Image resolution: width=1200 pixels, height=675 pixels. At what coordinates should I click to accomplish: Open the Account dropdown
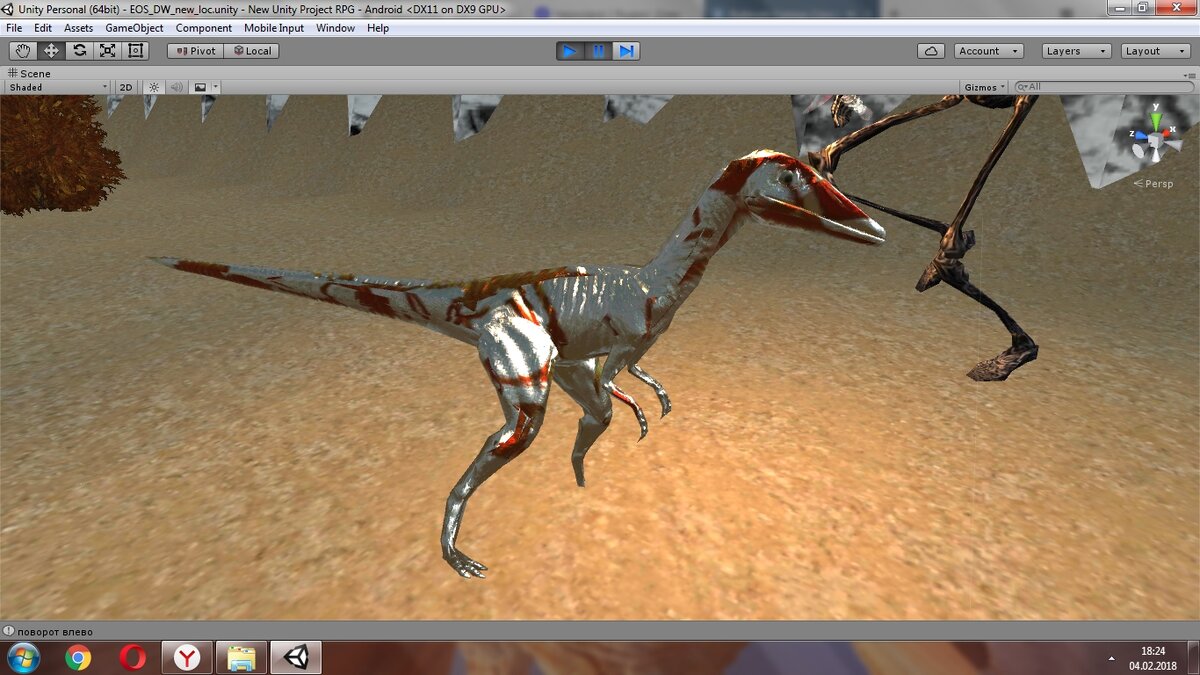coord(988,51)
